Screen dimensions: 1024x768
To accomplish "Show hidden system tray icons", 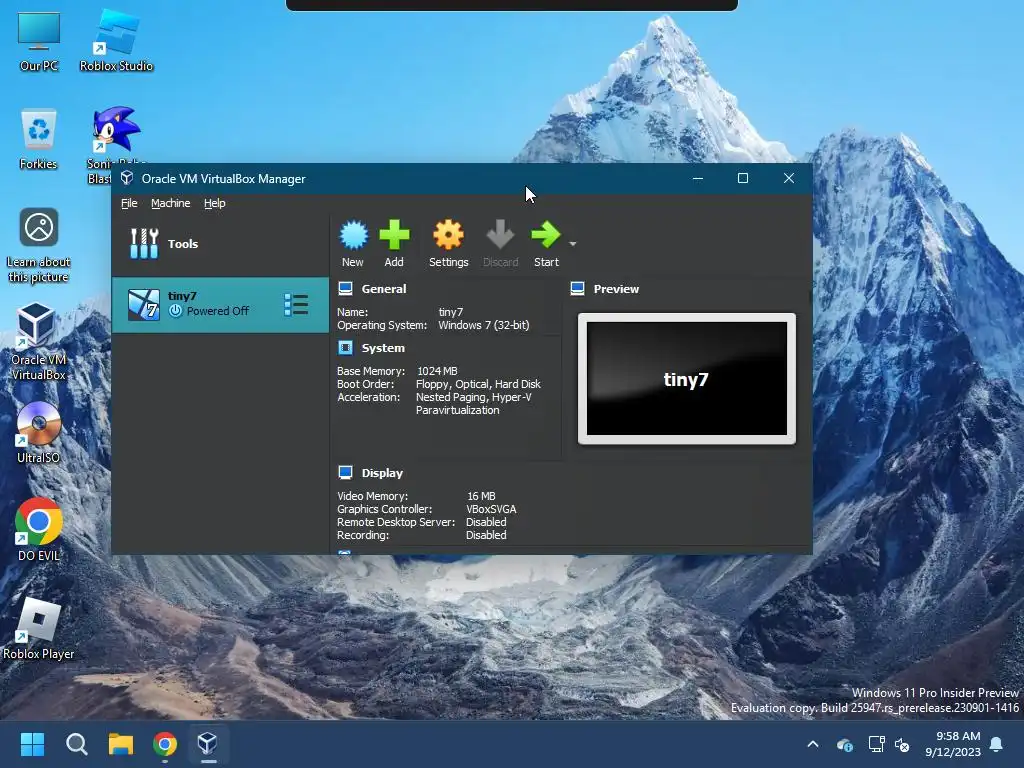I will click(813, 744).
